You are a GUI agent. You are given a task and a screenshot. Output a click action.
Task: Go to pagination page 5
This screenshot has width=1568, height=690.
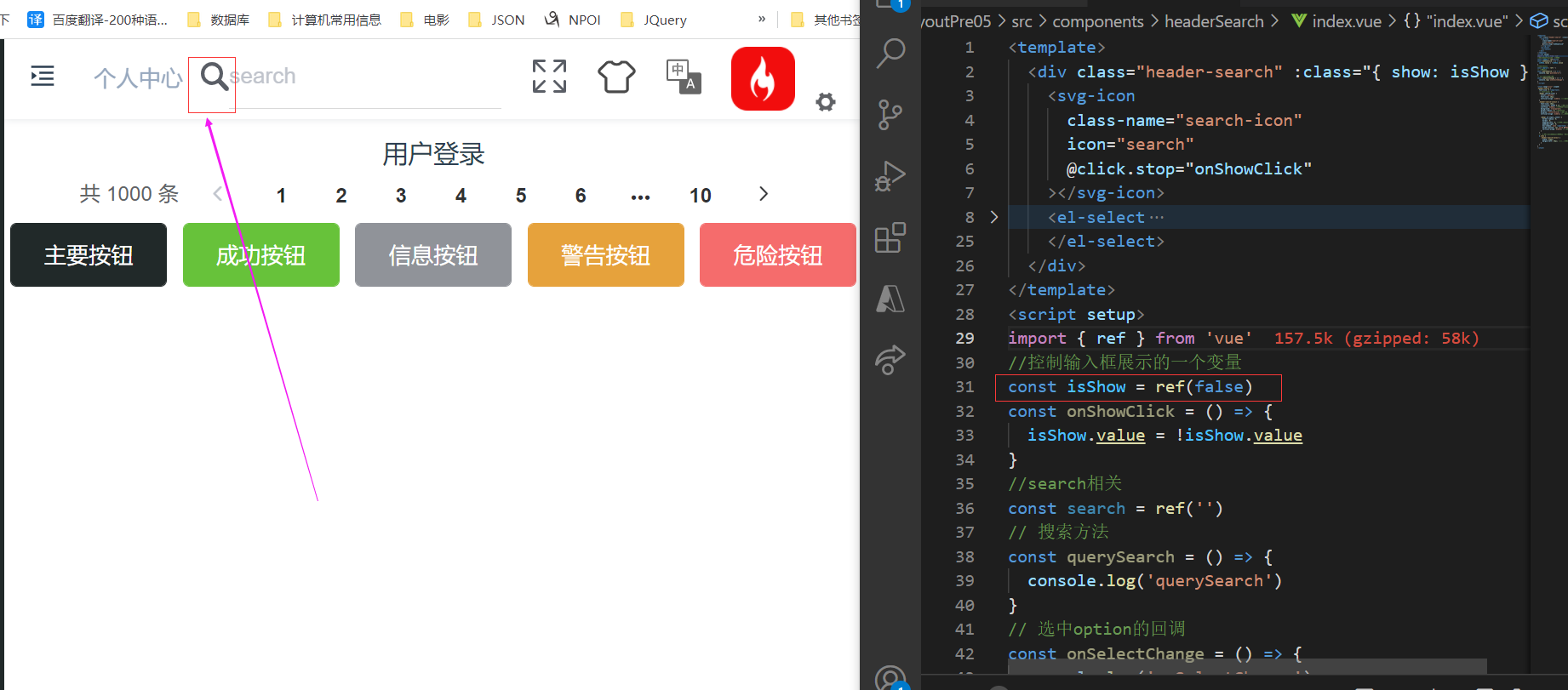point(521,196)
